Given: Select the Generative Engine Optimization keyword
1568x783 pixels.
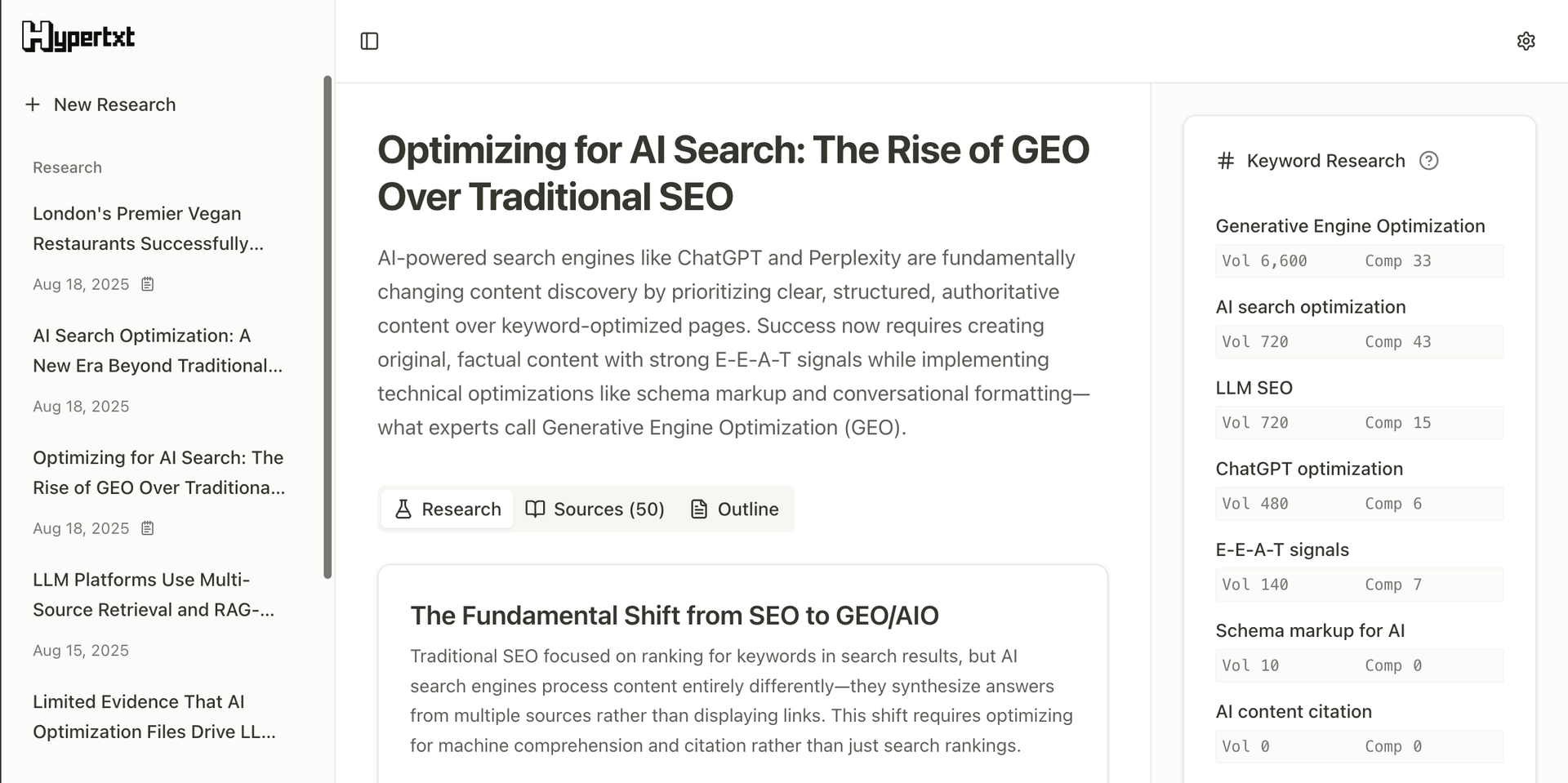Looking at the screenshot, I should 1350,226.
